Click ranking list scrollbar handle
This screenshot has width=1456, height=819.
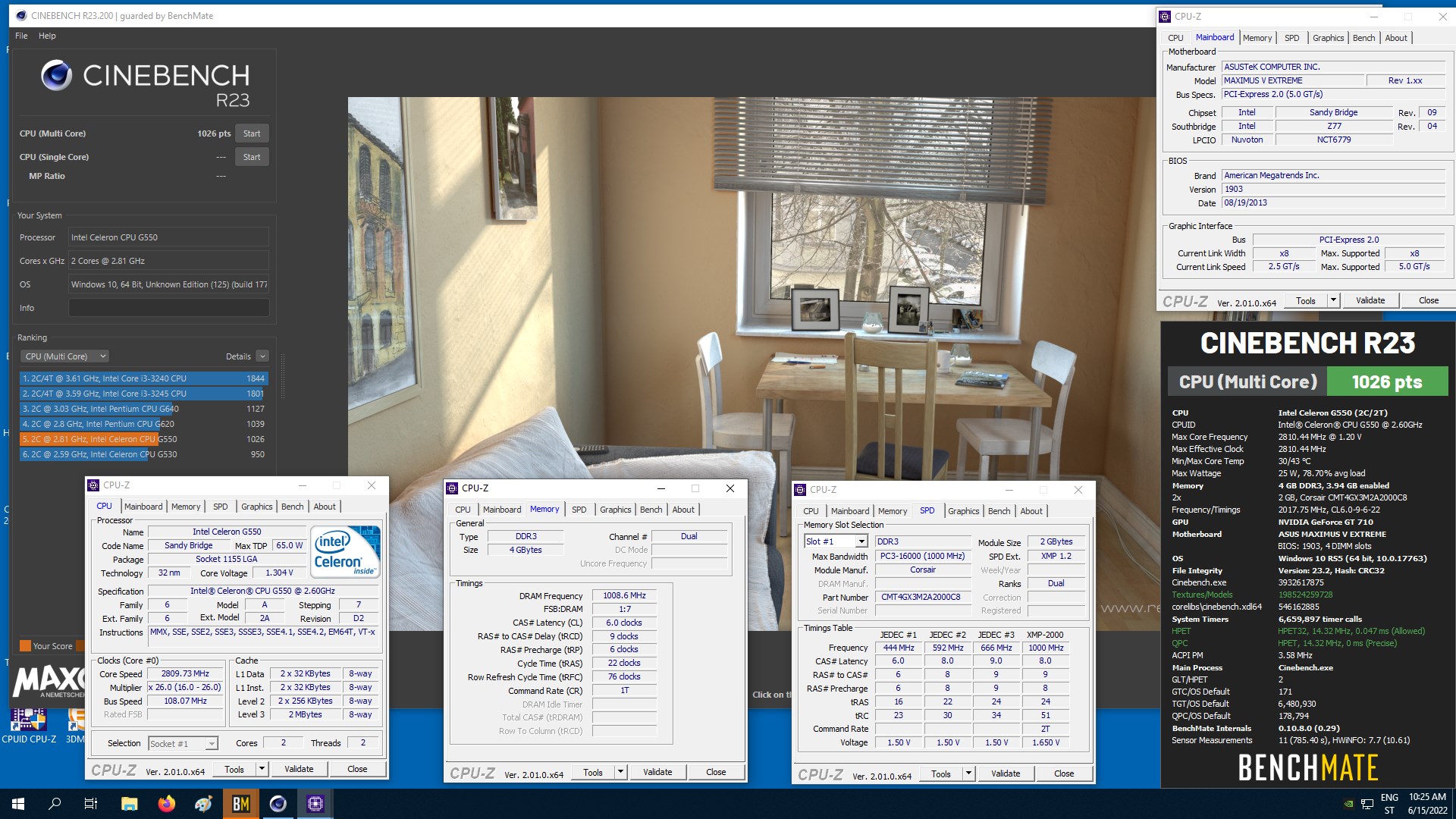pos(284,376)
